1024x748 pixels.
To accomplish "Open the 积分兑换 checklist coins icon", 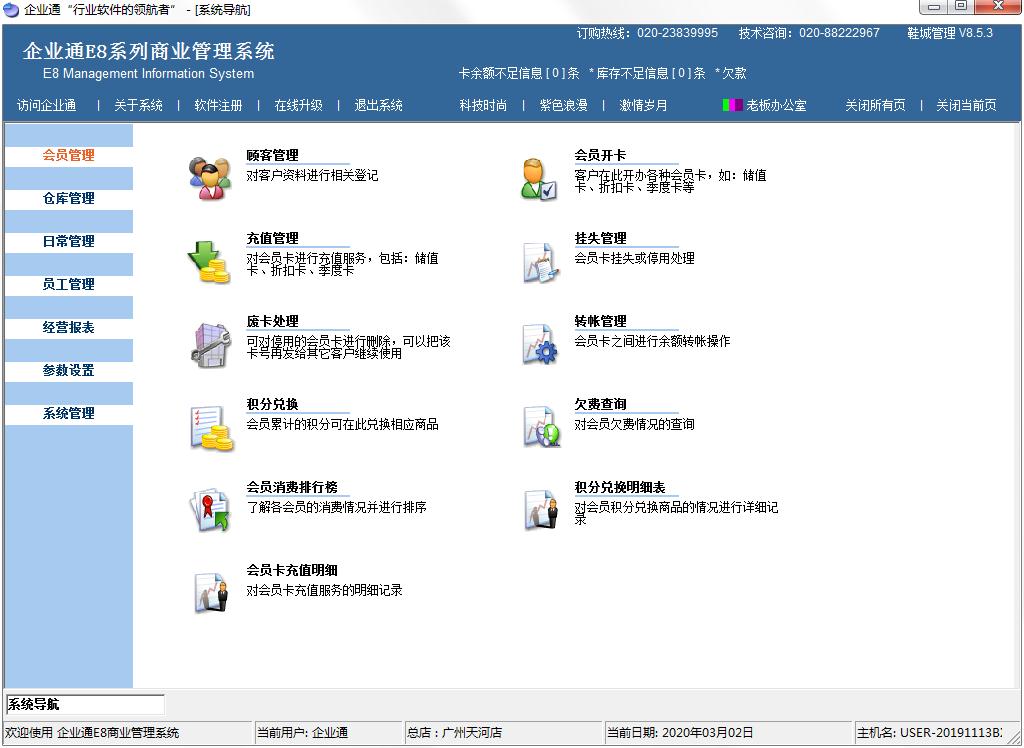I will pos(211,428).
